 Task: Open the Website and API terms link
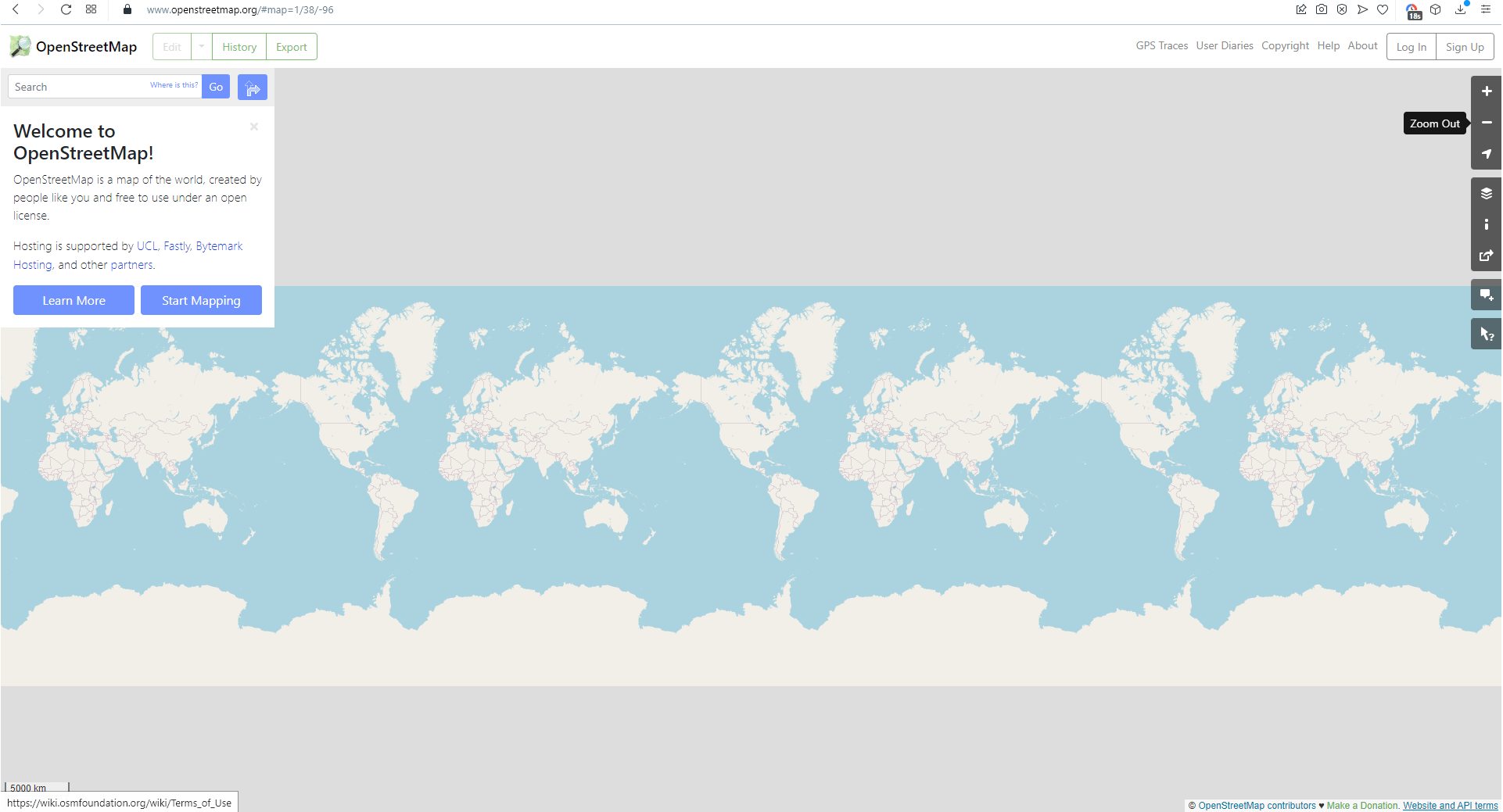1450,806
